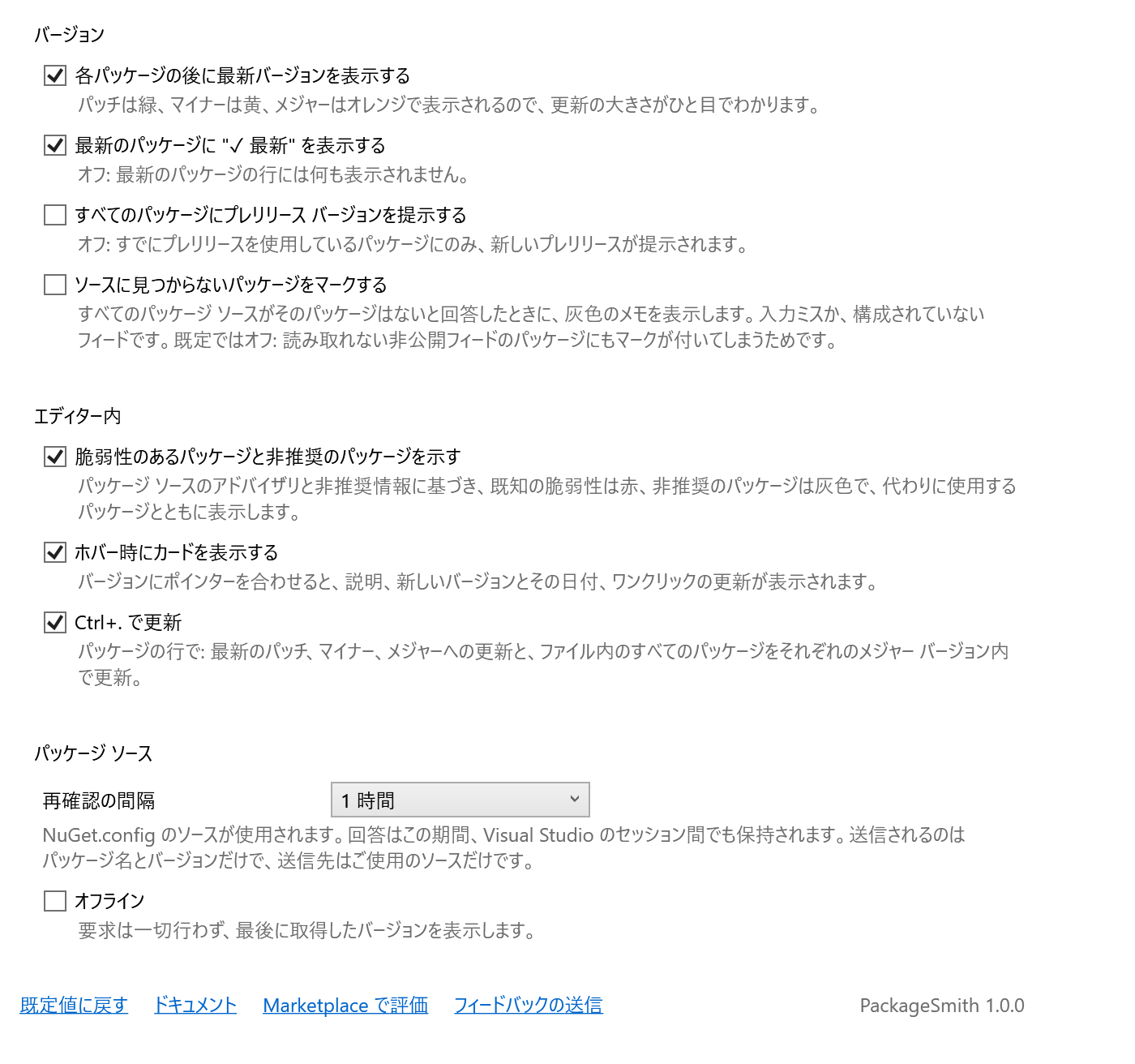Toggle the '最新のパッケージに "✓ 最新" を表示する' checkbox
This screenshot has height=1064, width=1135.
pos(55,145)
